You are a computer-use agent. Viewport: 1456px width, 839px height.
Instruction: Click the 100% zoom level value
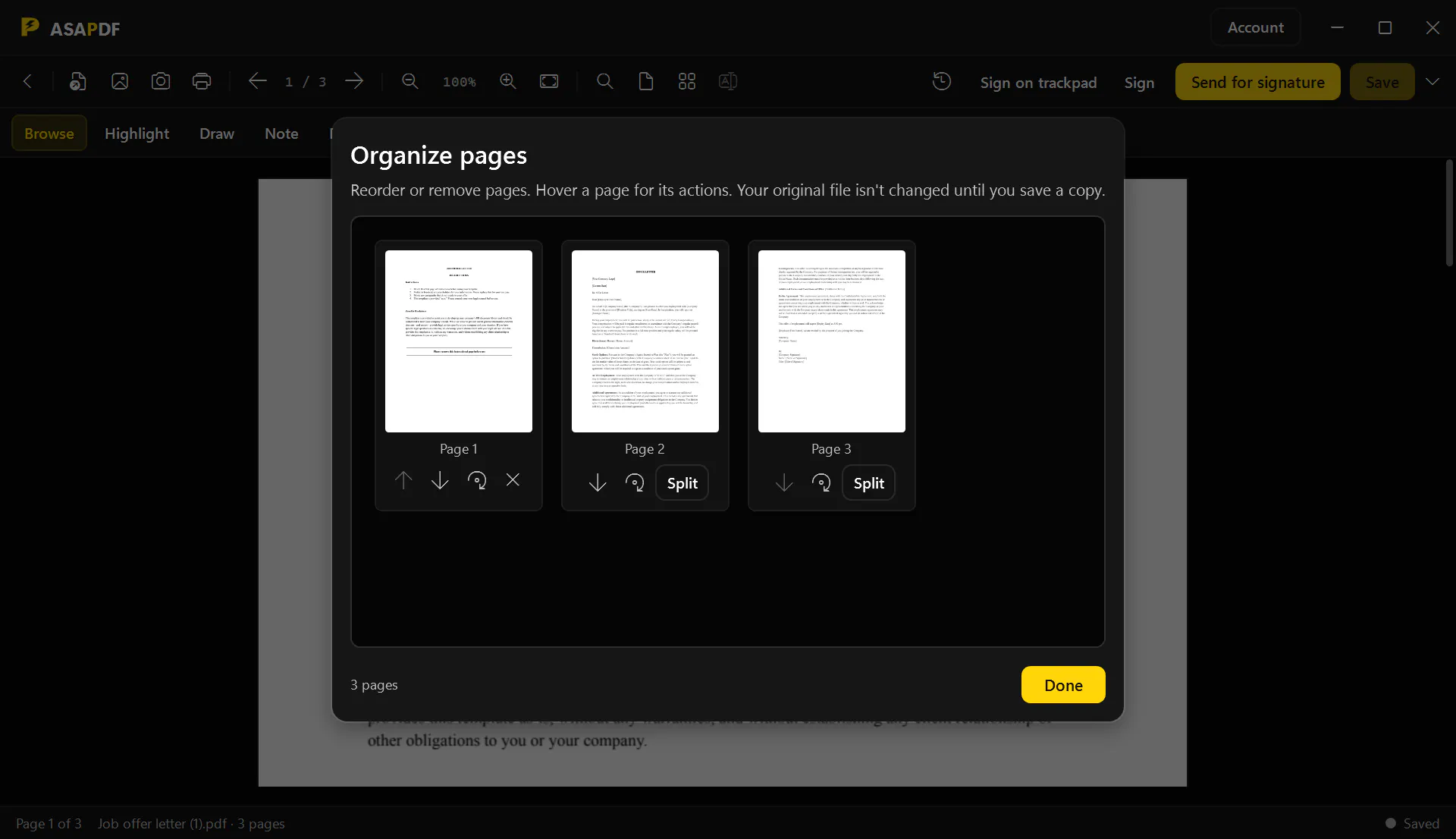[x=460, y=82]
